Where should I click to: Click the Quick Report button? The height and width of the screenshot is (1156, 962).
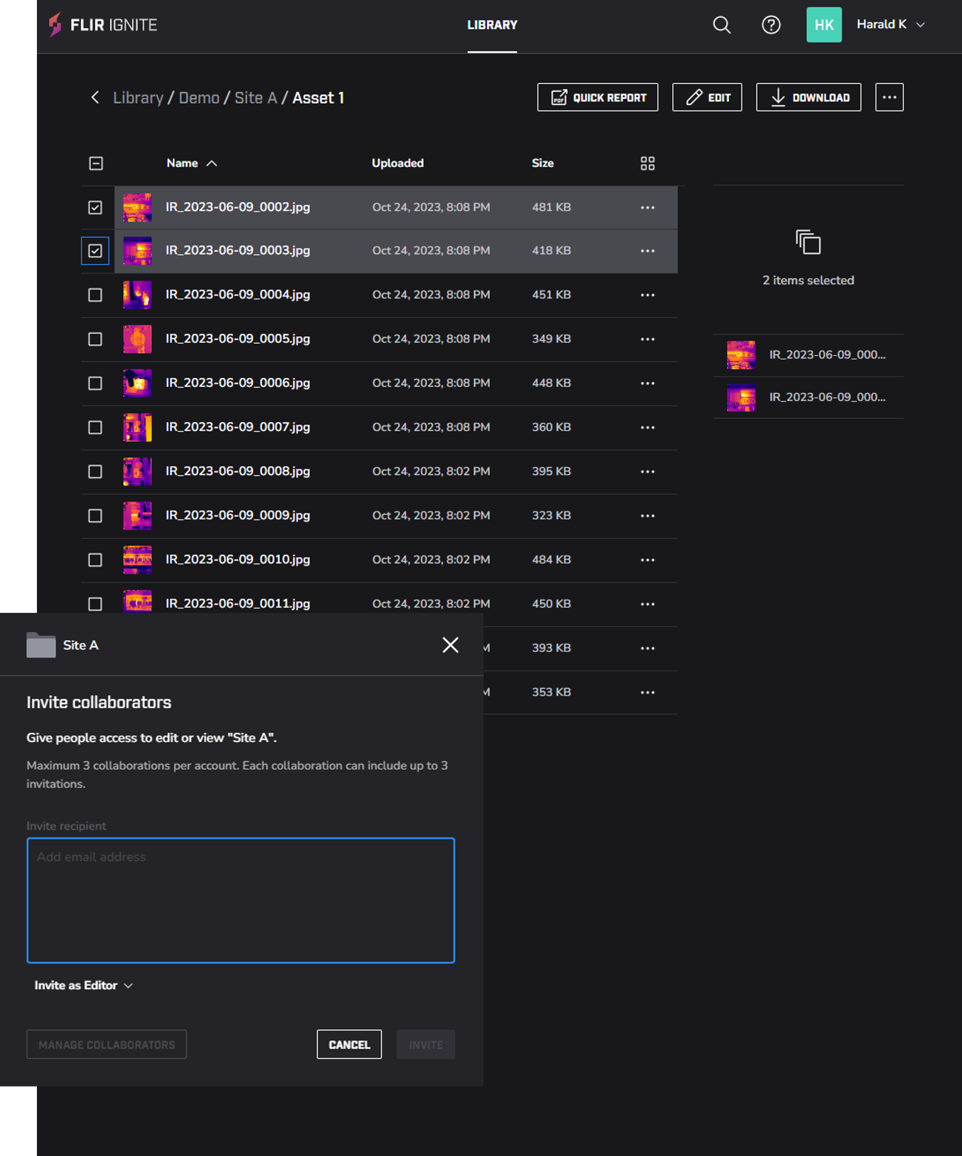pyautogui.click(x=597, y=97)
